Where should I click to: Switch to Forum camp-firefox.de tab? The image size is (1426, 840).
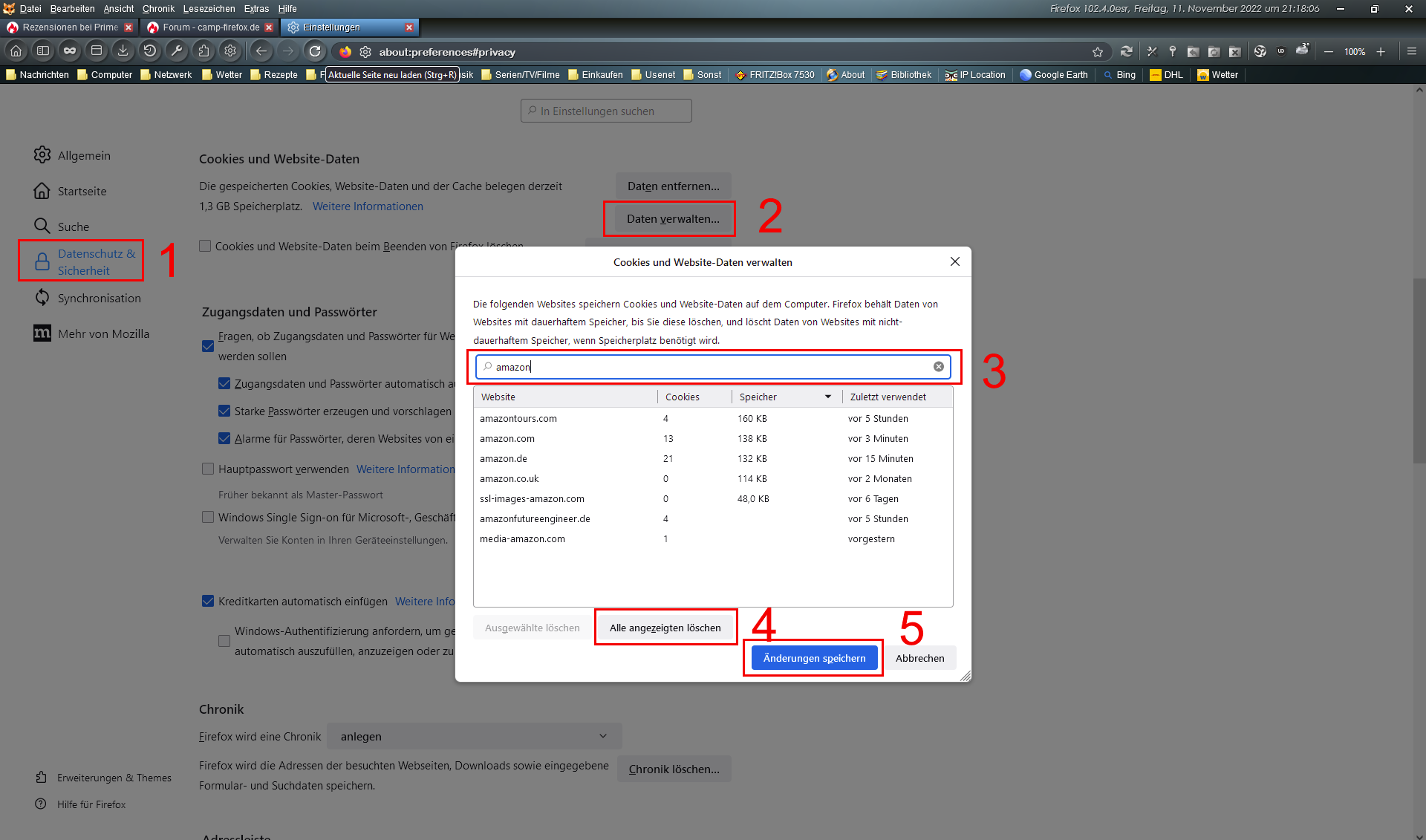pyautogui.click(x=209, y=27)
